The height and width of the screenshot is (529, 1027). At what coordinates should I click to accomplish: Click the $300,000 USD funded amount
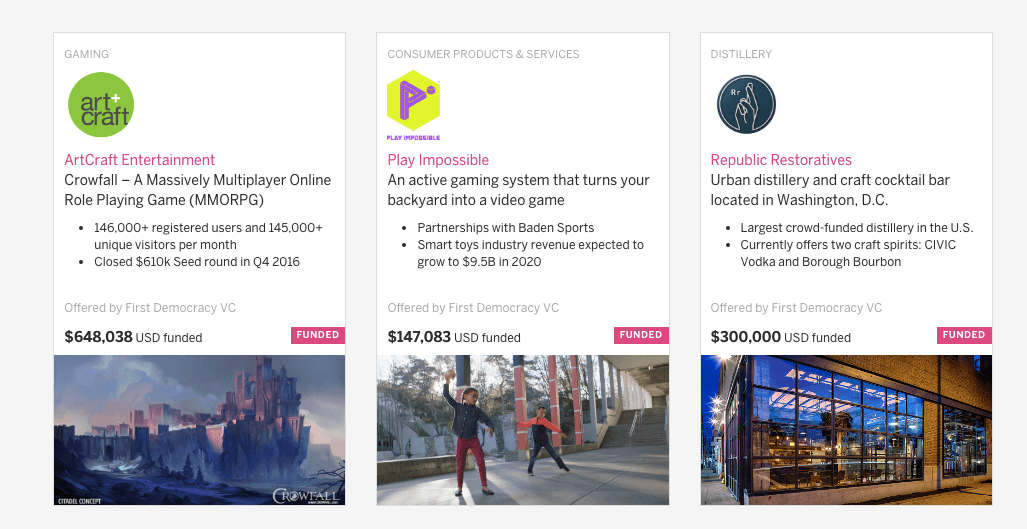pyautogui.click(x=780, y=337)
